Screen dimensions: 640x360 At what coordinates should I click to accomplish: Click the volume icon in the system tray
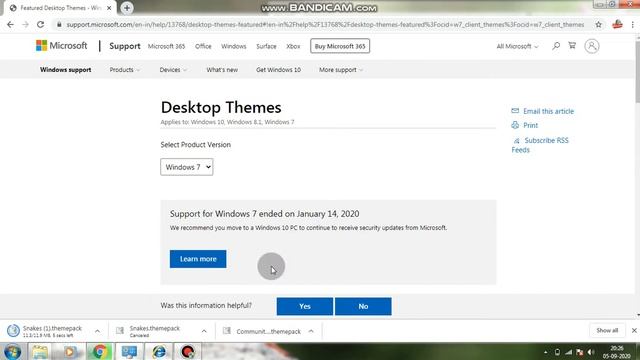[x=591, y=352]
